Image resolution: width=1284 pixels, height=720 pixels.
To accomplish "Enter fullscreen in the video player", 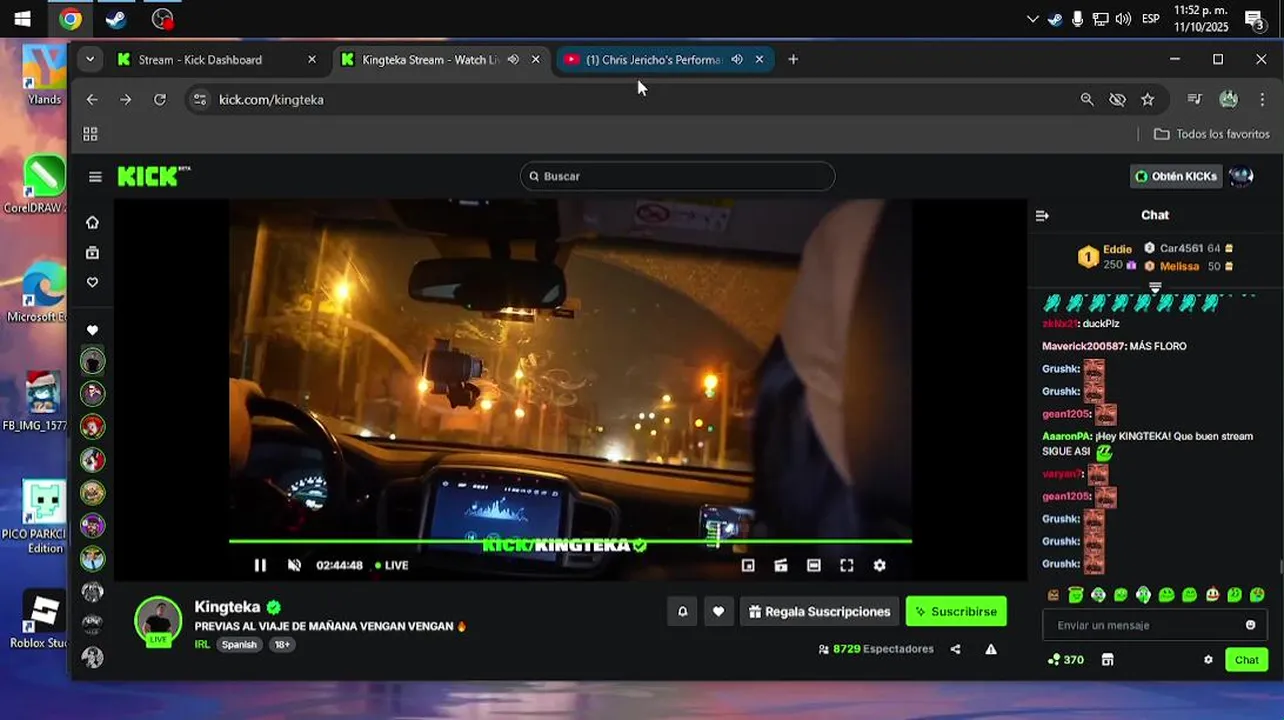I will [847, 565].
